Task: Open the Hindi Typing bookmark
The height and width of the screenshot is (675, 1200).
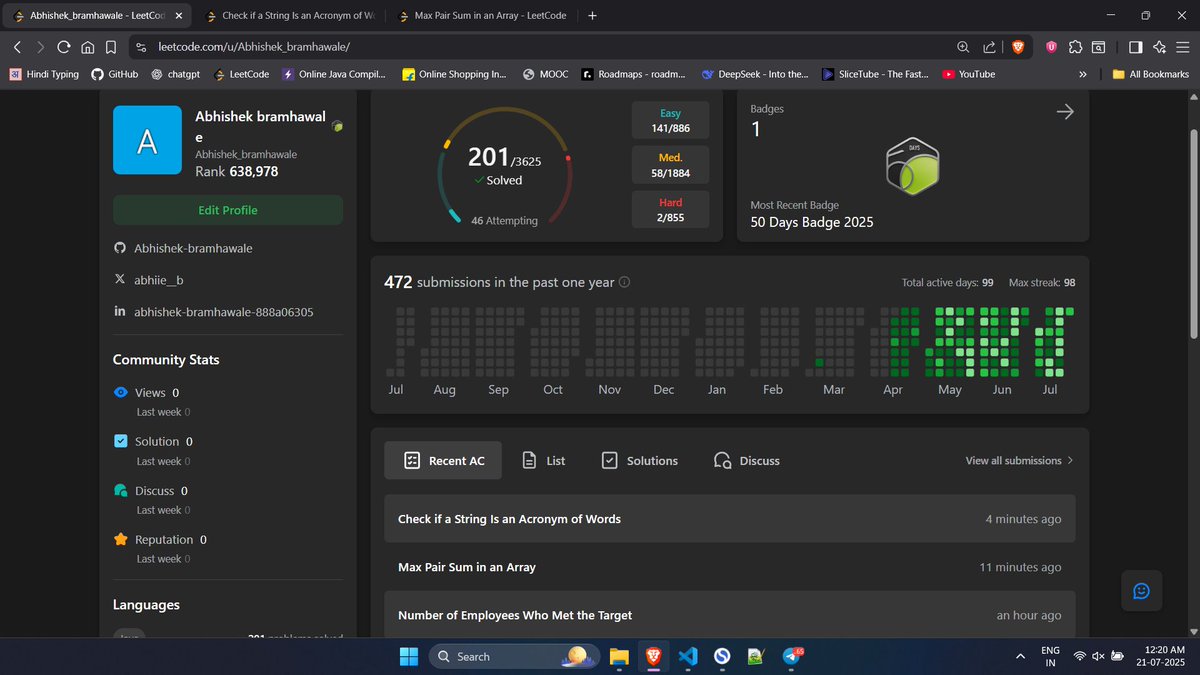Action: coord(45,74)
